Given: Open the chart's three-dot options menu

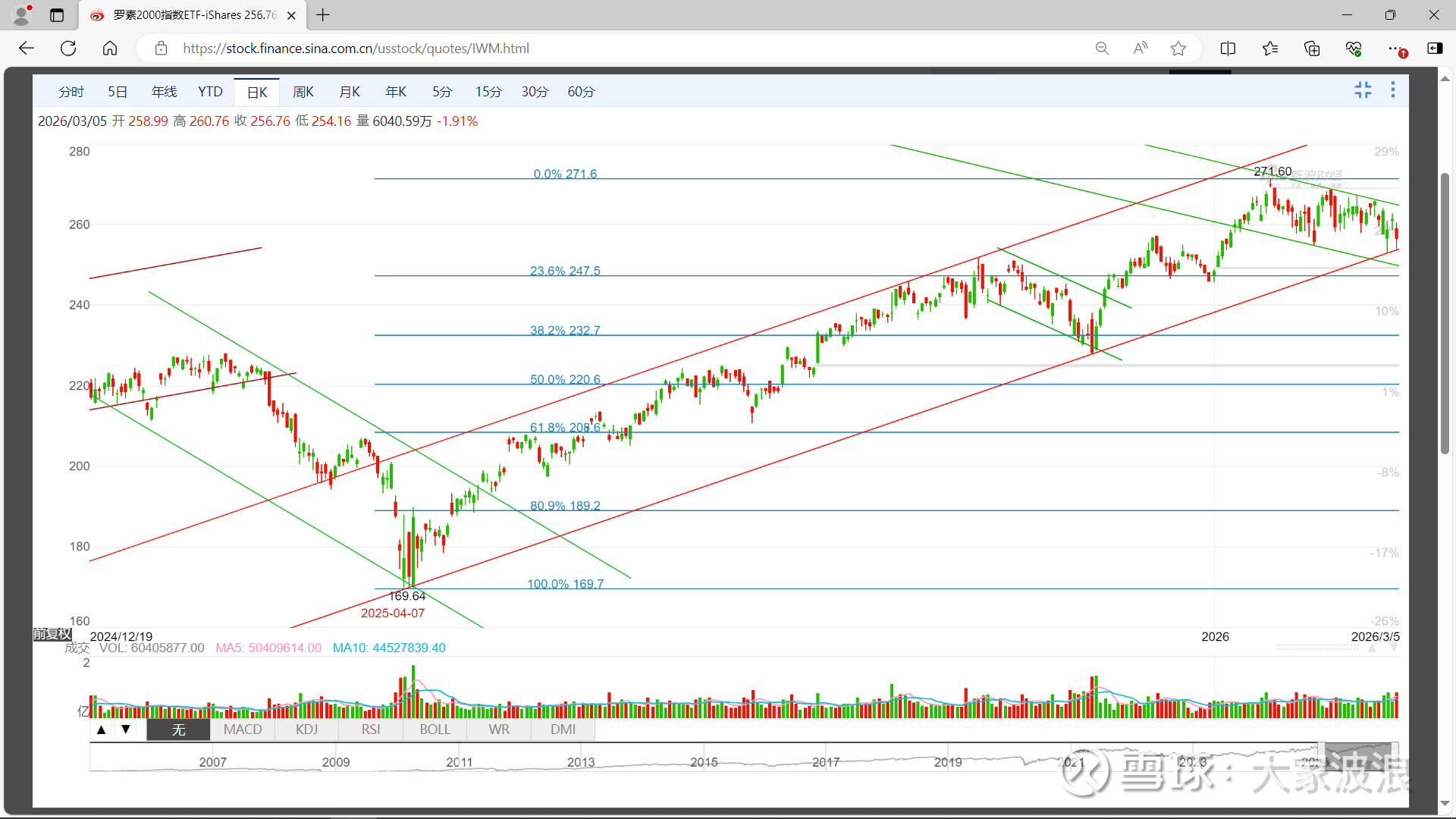Looking at the screenshot, I should [x=1392, y=90].
